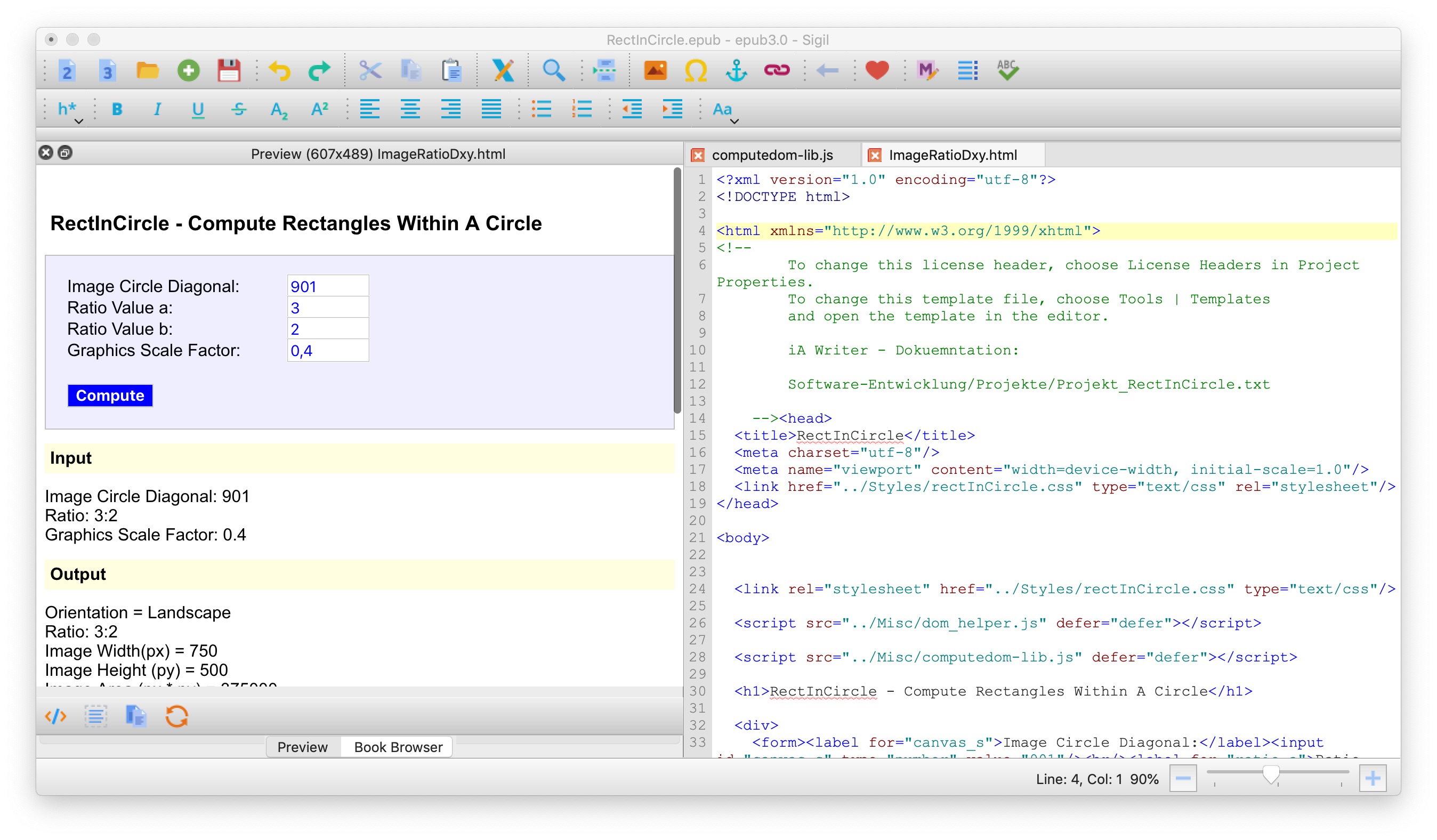The height and width of the screenshot is (840, 1437).
Task: Close computedom-lib.js tab
Action: pyautogui.click(x=698, y=155)
